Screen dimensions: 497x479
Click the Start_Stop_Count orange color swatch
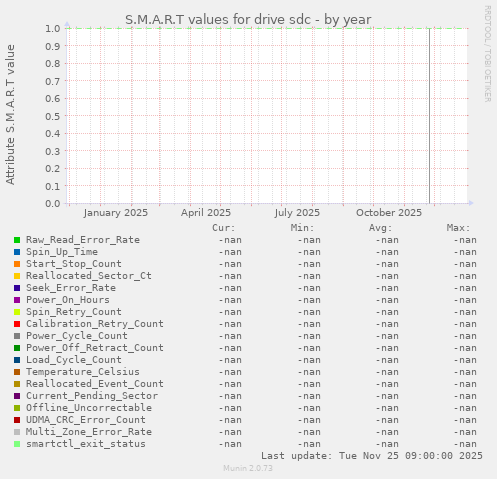tap(17, 264)
